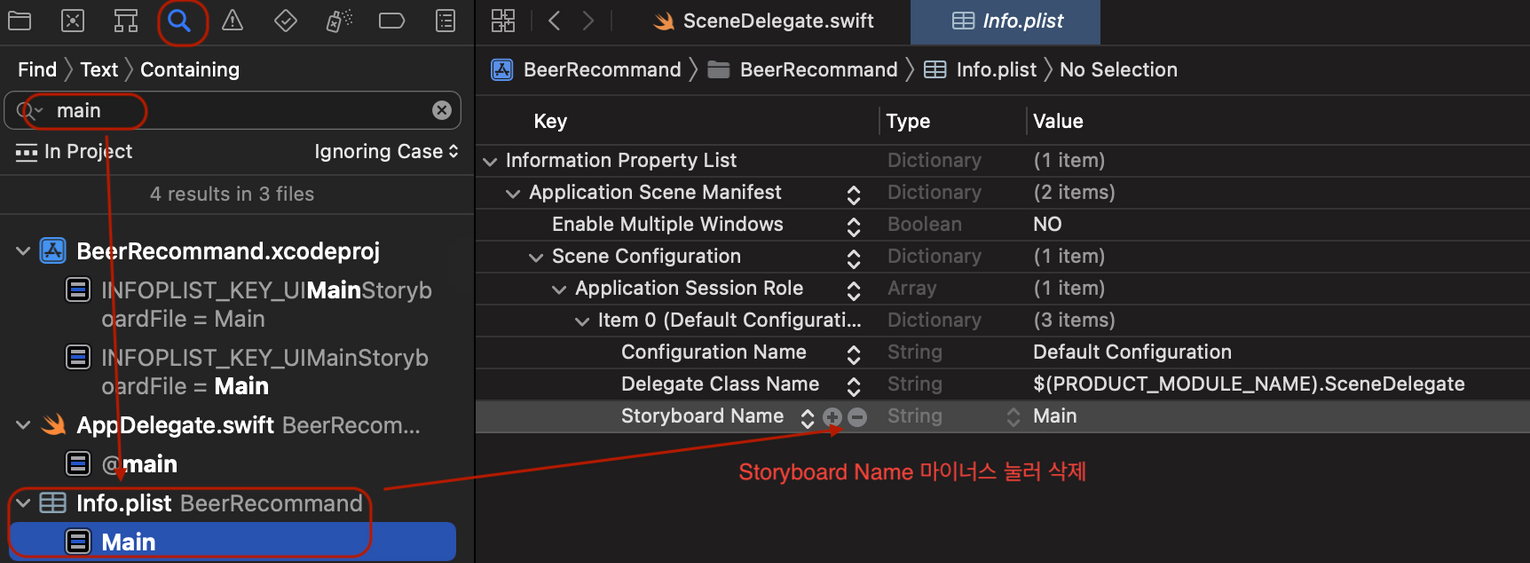The height and width of the screenshot is (563, 1530).
Task: Open the Issue navigator warning icon
Action: [x=232, y=20]
